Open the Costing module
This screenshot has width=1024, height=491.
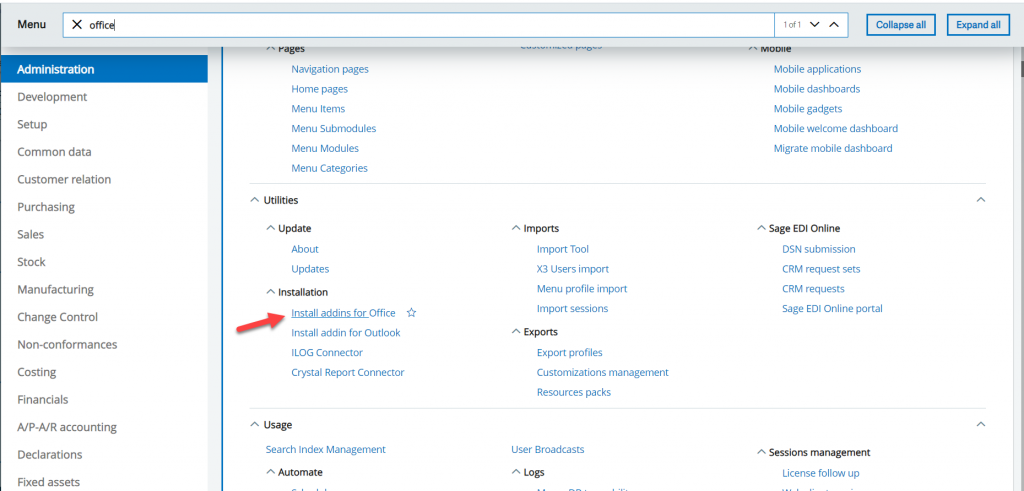[37, 372]
